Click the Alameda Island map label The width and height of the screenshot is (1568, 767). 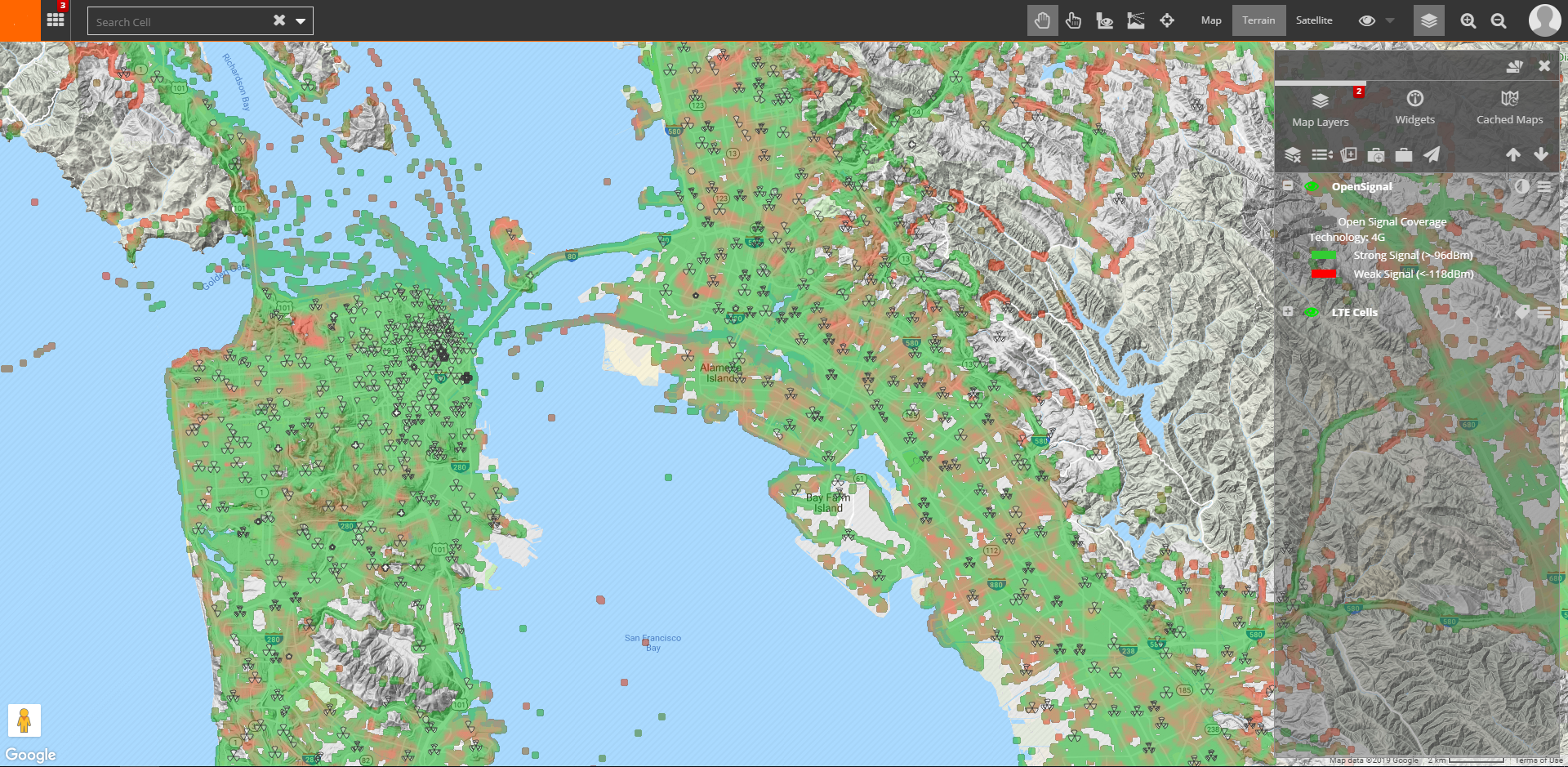[x=719, y=372]
